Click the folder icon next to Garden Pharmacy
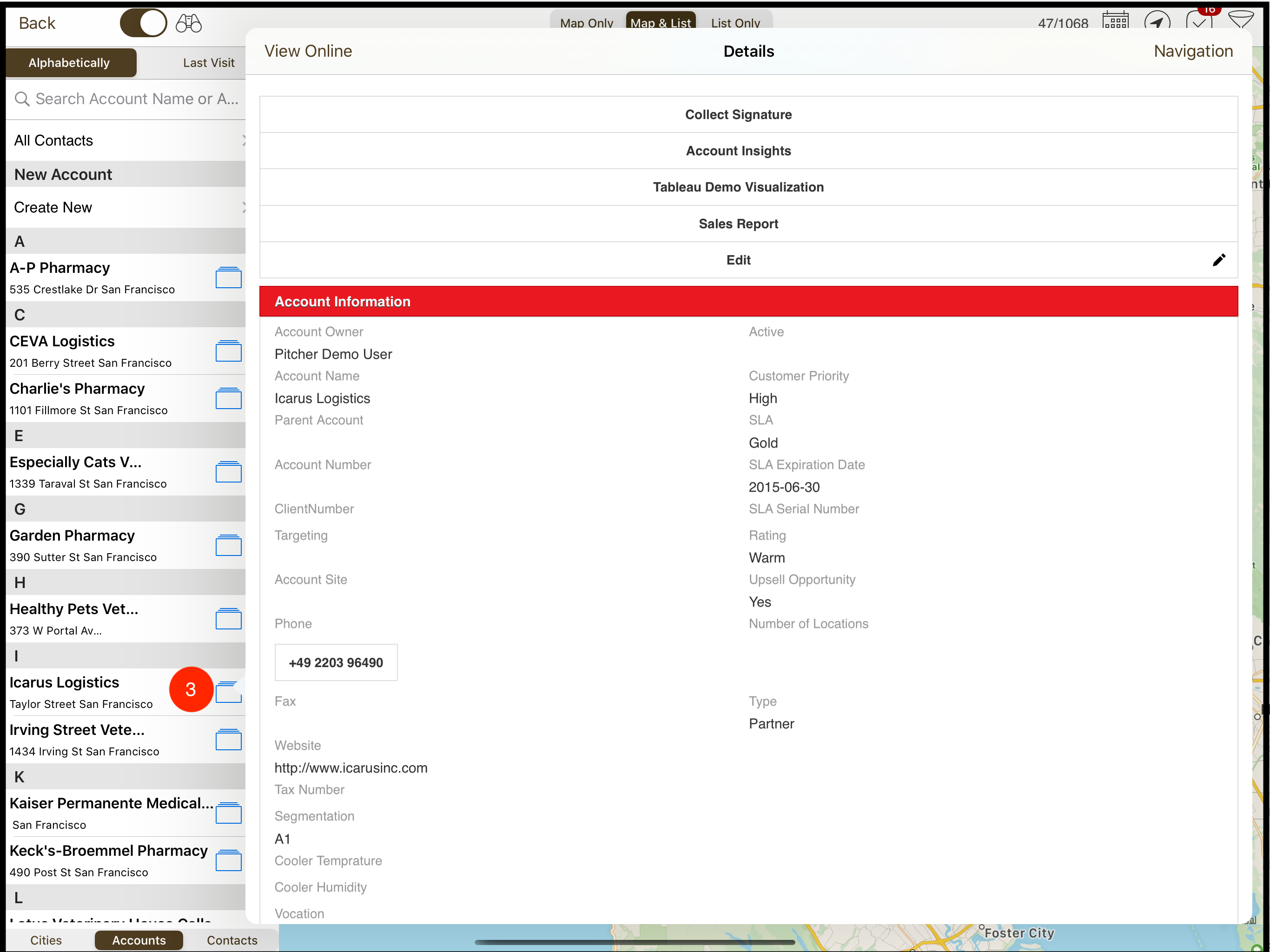Viewport: 1270px width, 952px height. tap(229, 545)
